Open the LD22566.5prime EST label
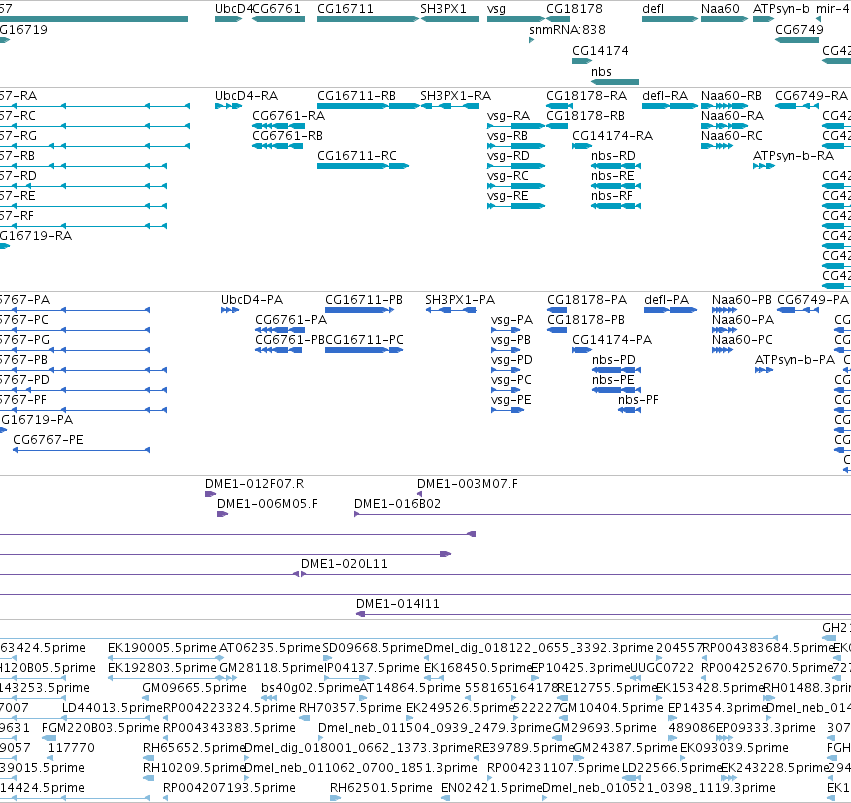 click(672, 768)
